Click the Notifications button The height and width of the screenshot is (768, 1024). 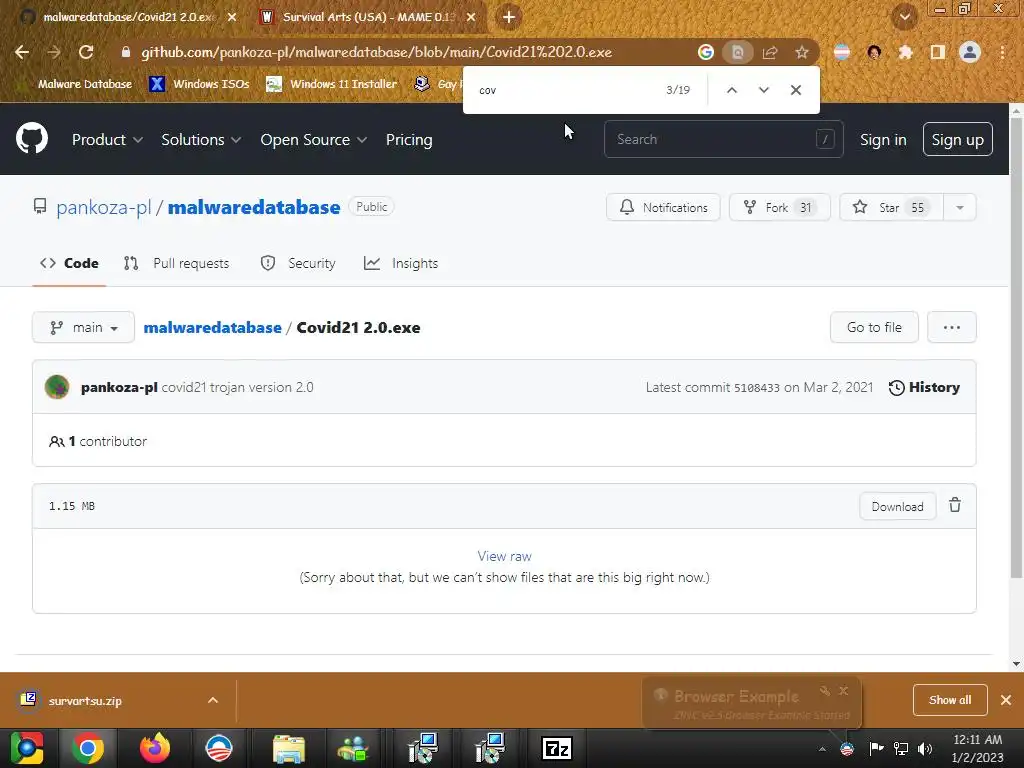pyautogui.click(x=663, y=208)
